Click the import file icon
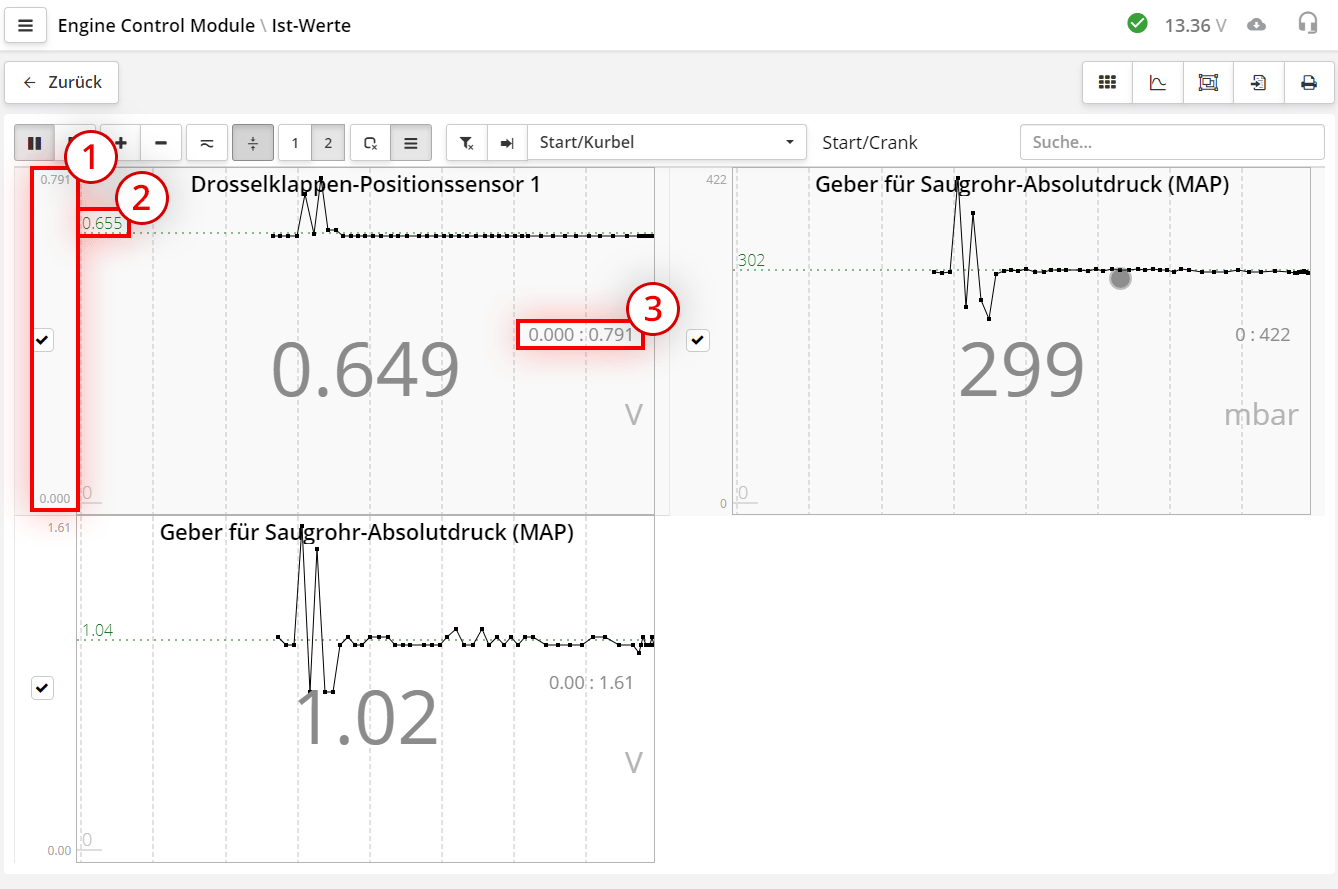 coord(1258,83)
